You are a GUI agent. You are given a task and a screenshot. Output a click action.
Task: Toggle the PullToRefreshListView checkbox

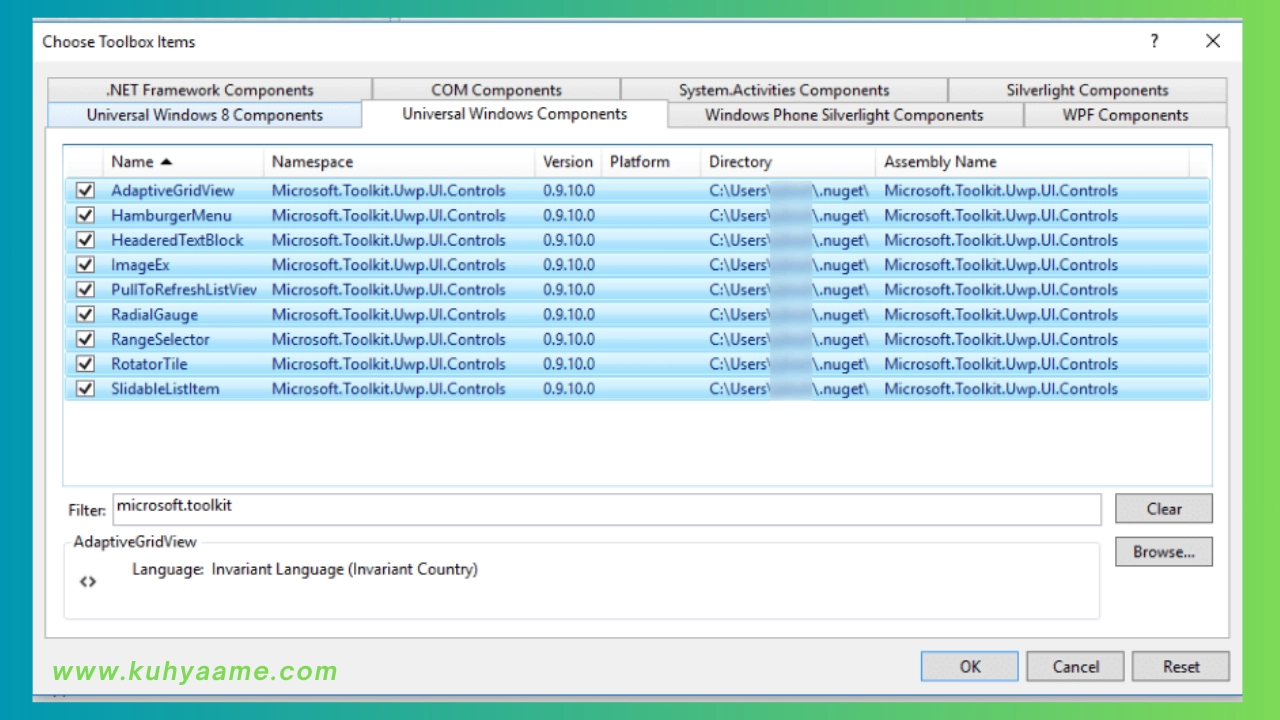(85, 290)
